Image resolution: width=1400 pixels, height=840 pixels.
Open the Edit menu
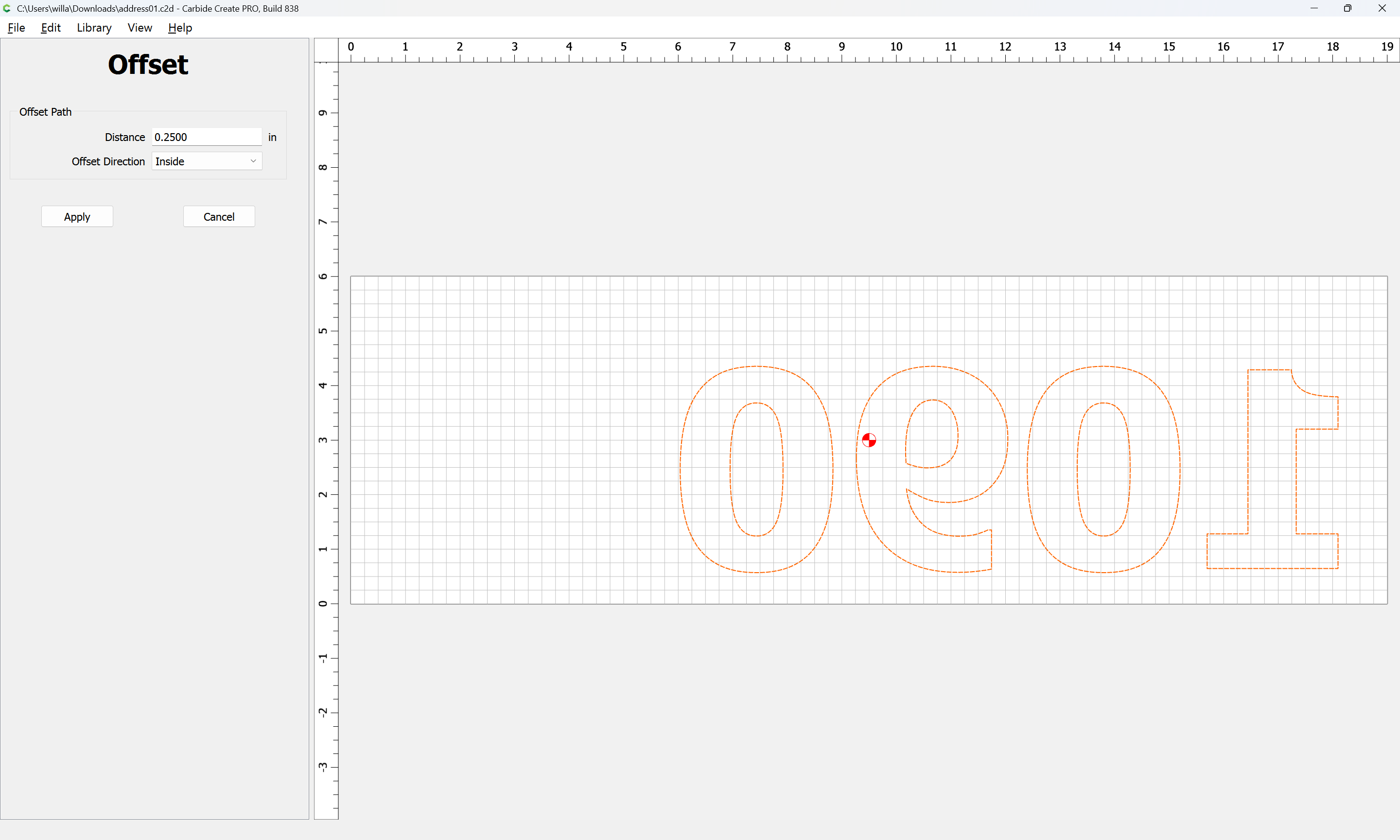coord(51,28)
